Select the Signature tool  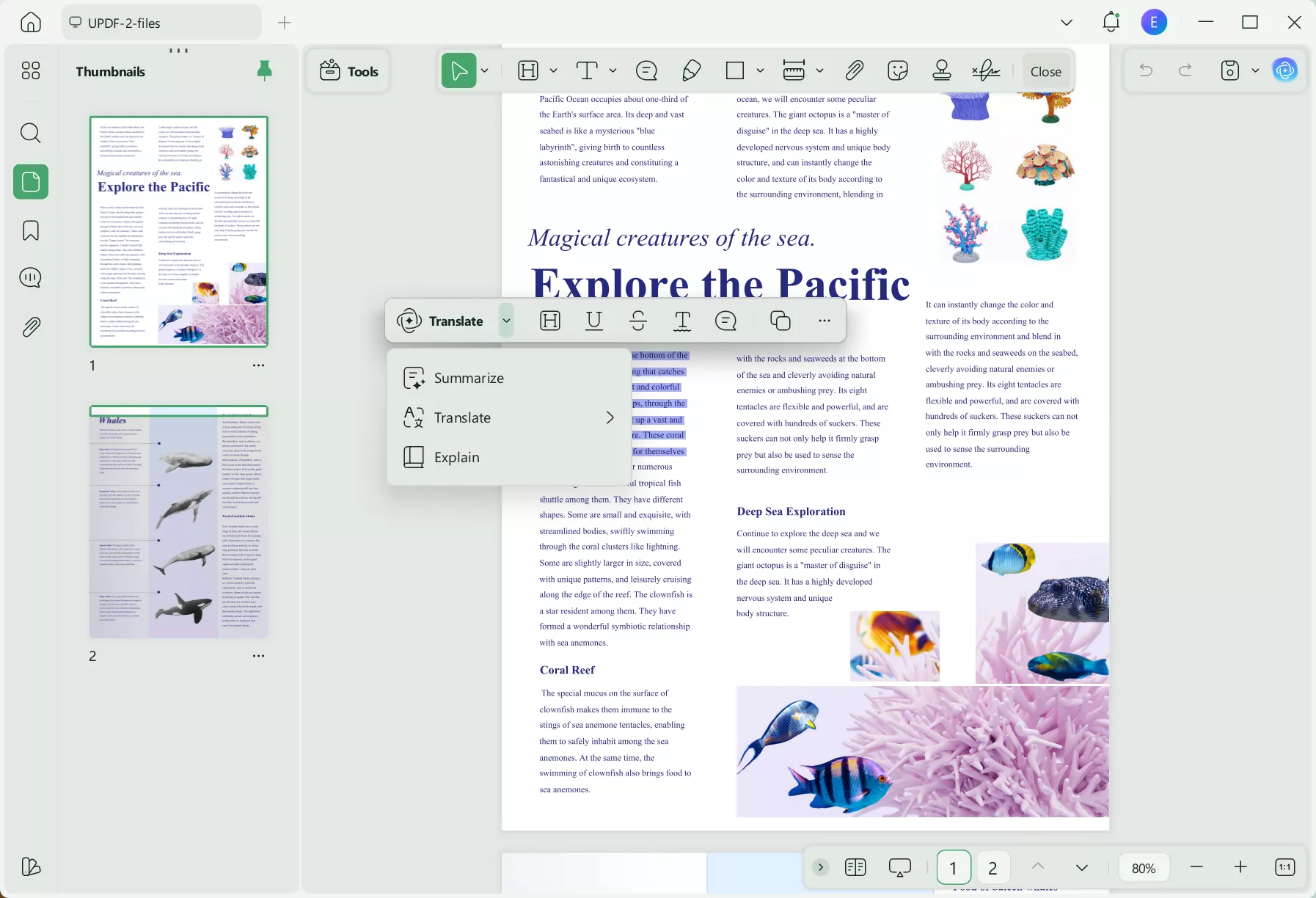coord(984,70)
